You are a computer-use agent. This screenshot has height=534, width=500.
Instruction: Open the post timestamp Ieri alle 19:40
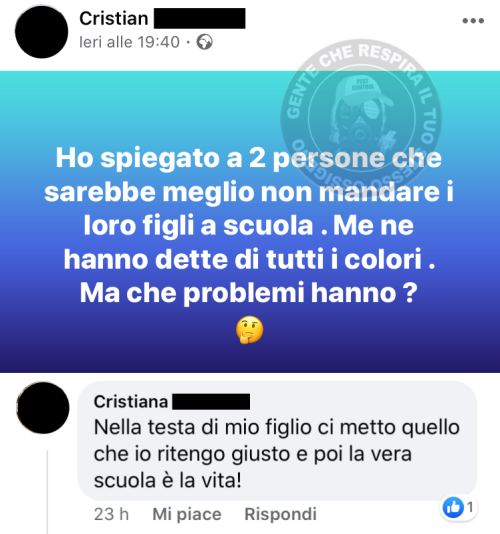pyautogui.click(x=129, y=42)
